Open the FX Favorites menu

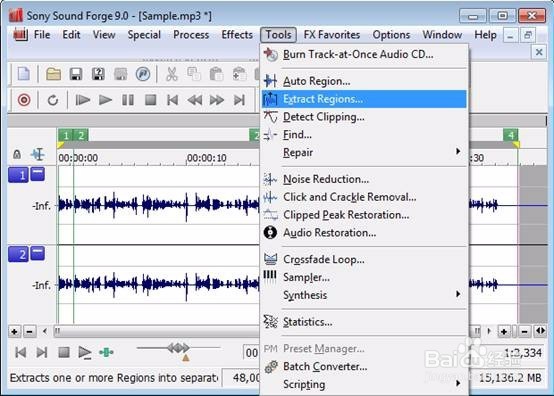[x=332, y=35]
